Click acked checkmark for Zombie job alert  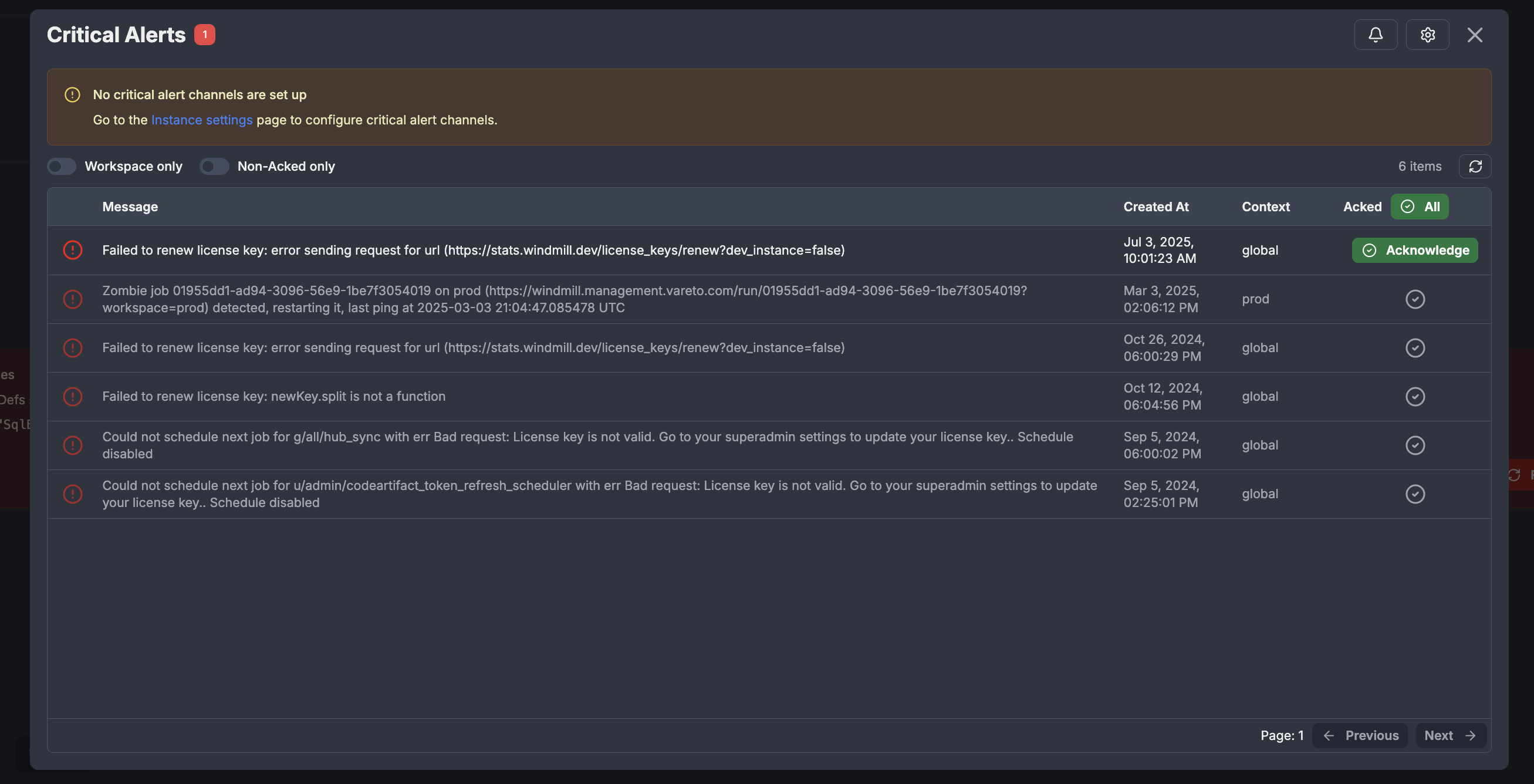click(1414, 299)
